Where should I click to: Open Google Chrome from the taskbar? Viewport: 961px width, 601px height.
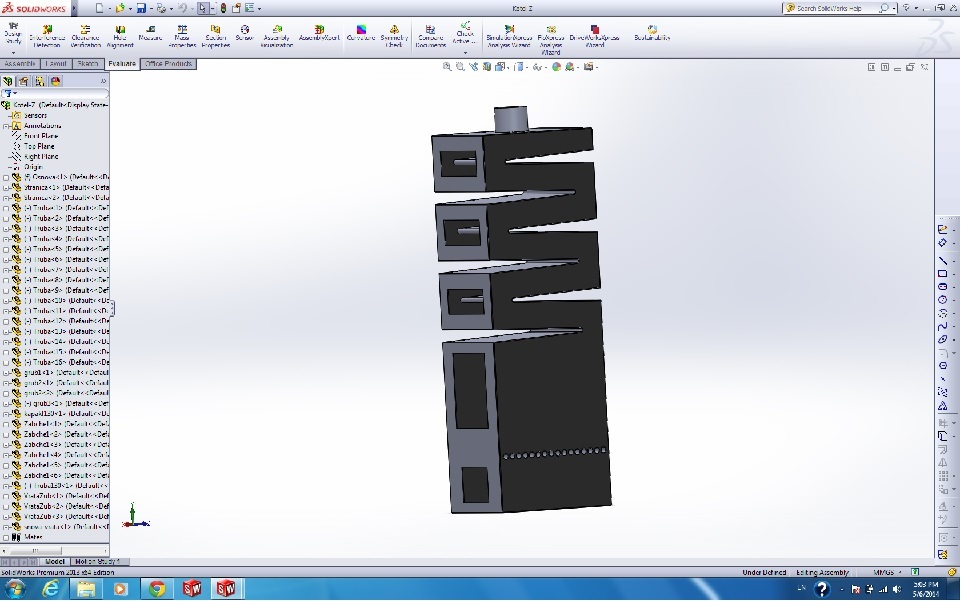tap(156, 589)
